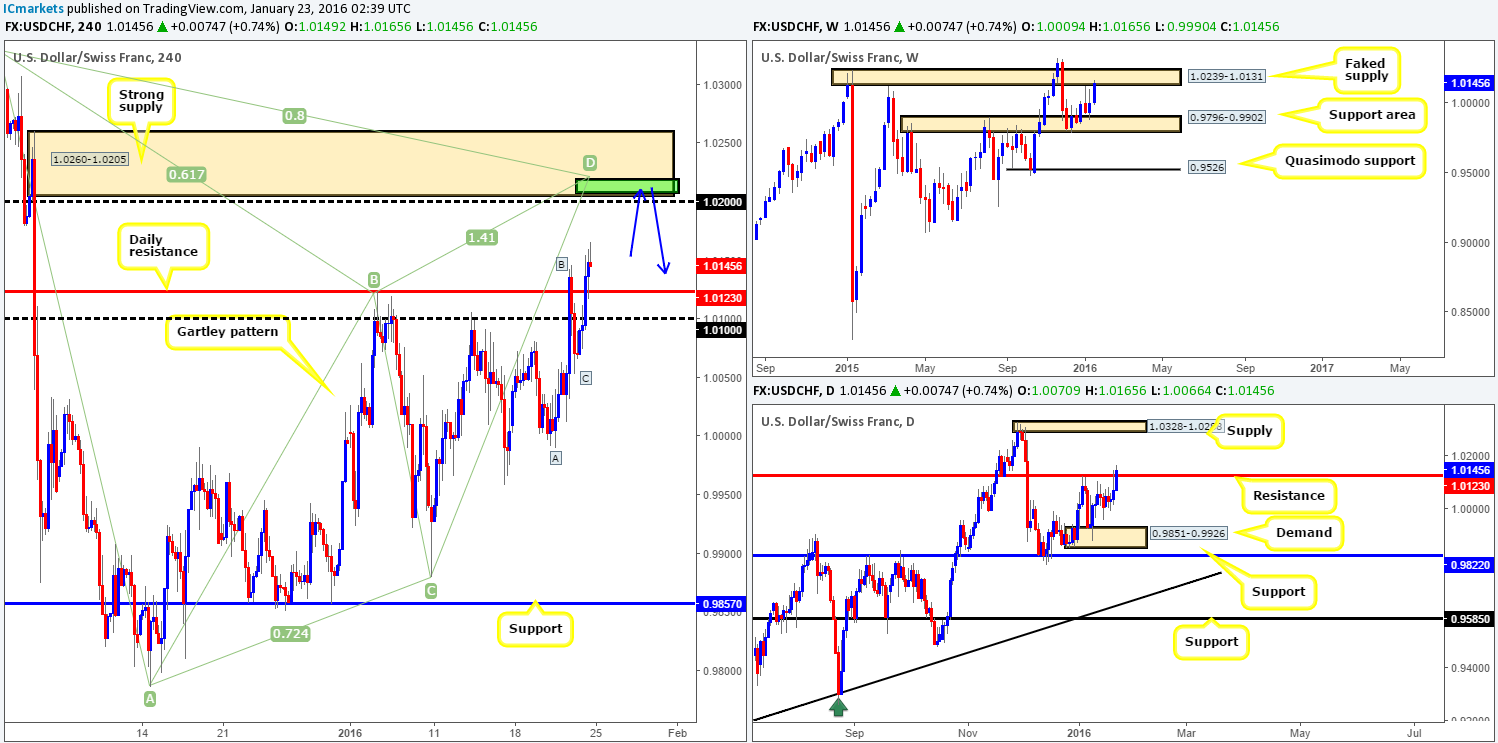Select 'Supply' callout on daily chart
Screen dimensions: 1498x743
pos(1250,430)
